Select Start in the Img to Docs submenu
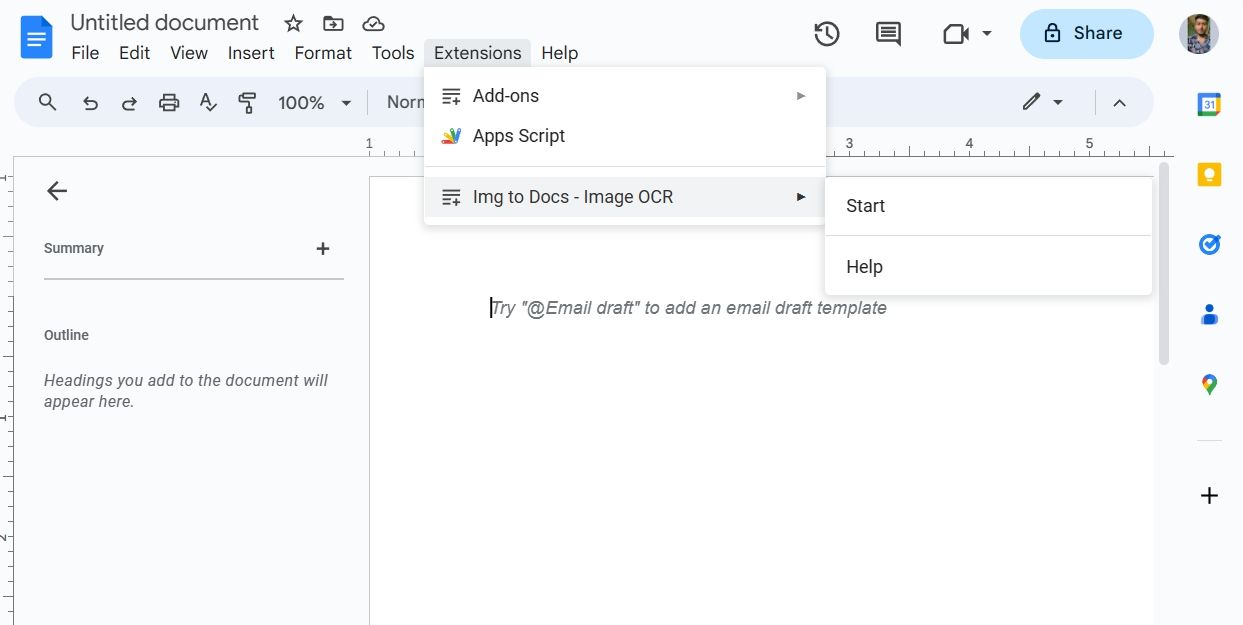This screenshot has height=625, width=1243. pyautogui.click(x=866, y=206)
